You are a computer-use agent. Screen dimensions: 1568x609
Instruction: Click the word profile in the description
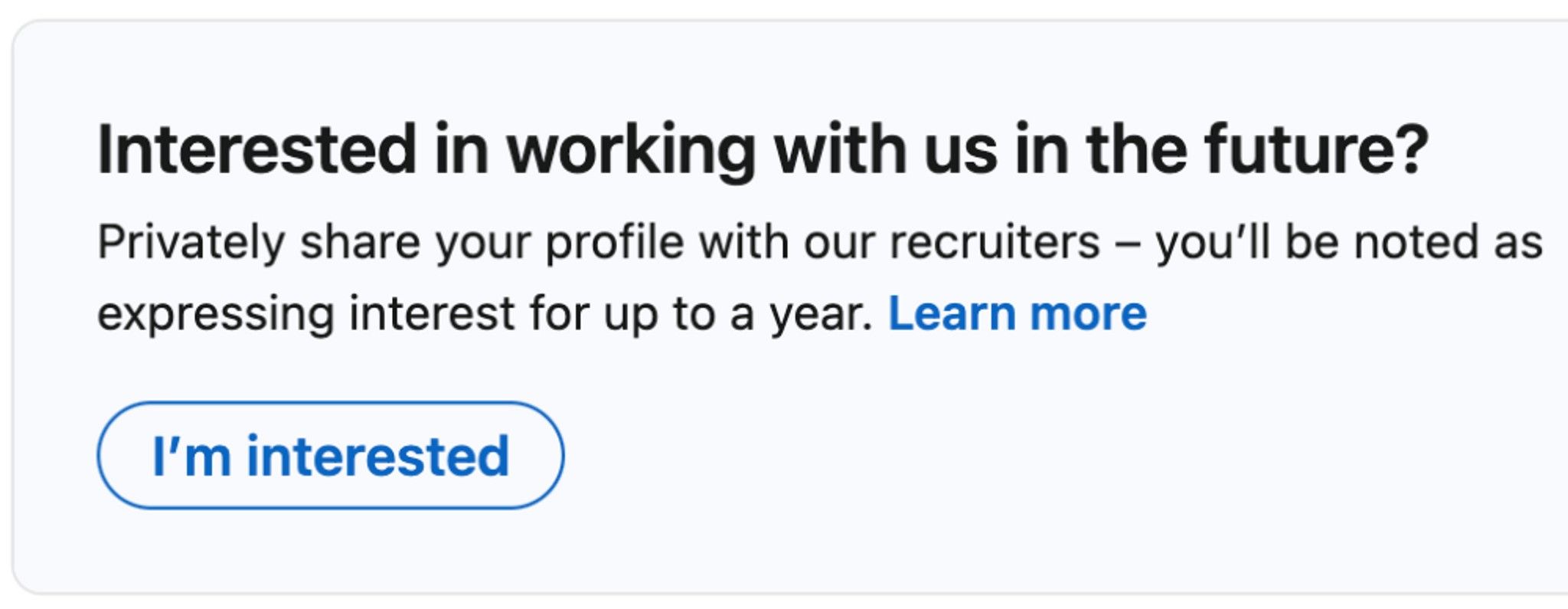pyautogui.click(x=614, y=243)
